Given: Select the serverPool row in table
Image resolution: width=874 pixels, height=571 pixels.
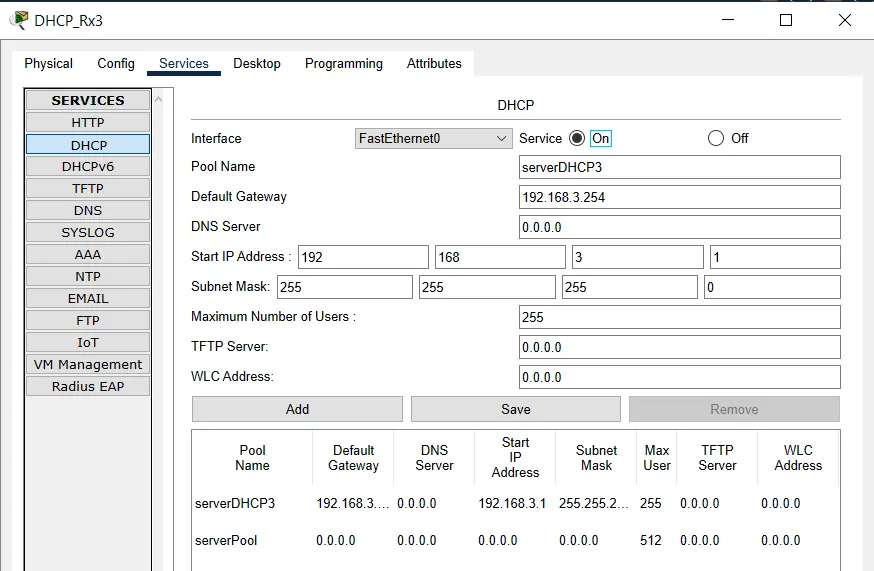Looking at the screenshot, I should coord(226,541).
